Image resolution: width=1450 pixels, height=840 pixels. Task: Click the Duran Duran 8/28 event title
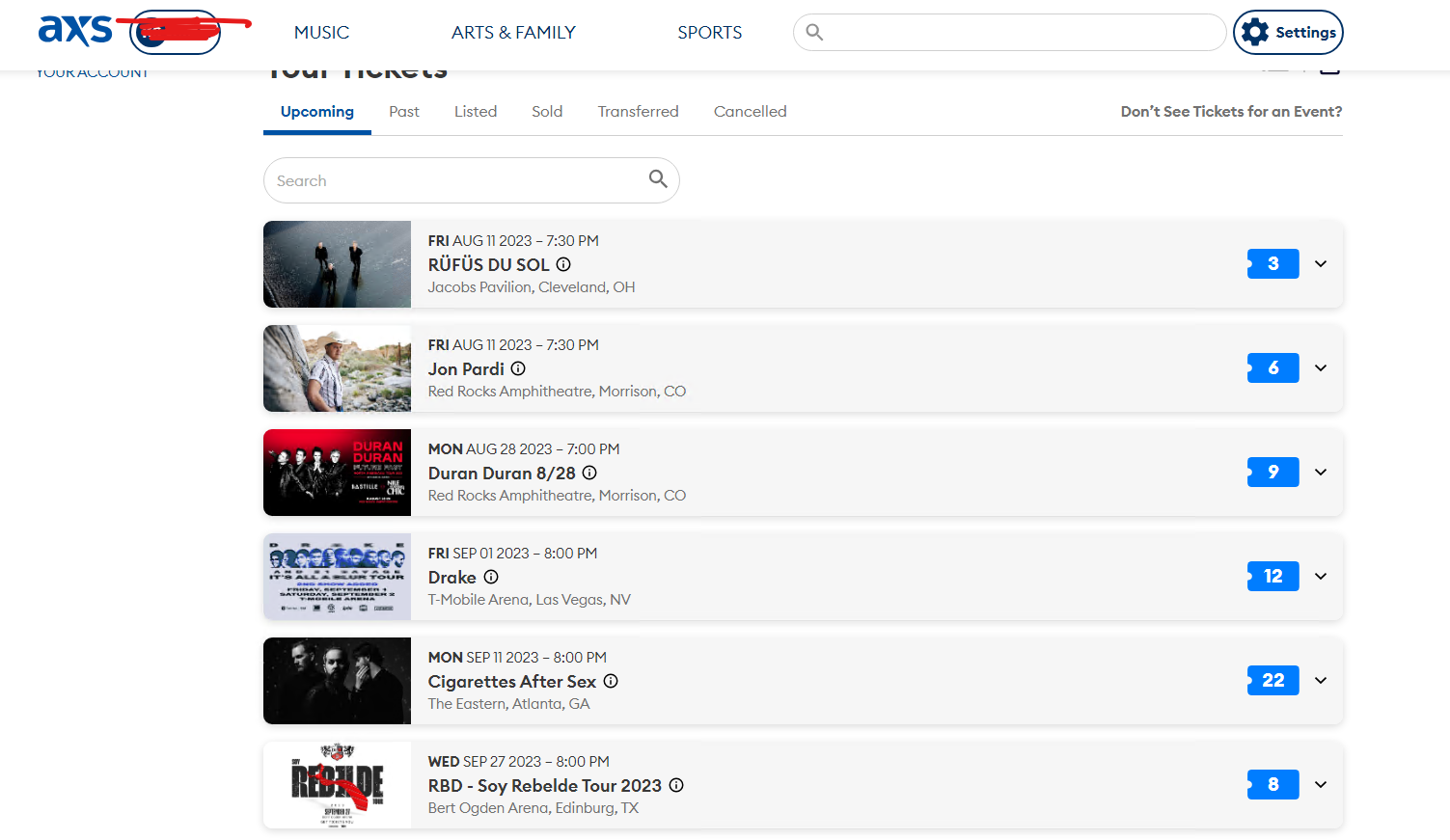(x=502, y=473)
